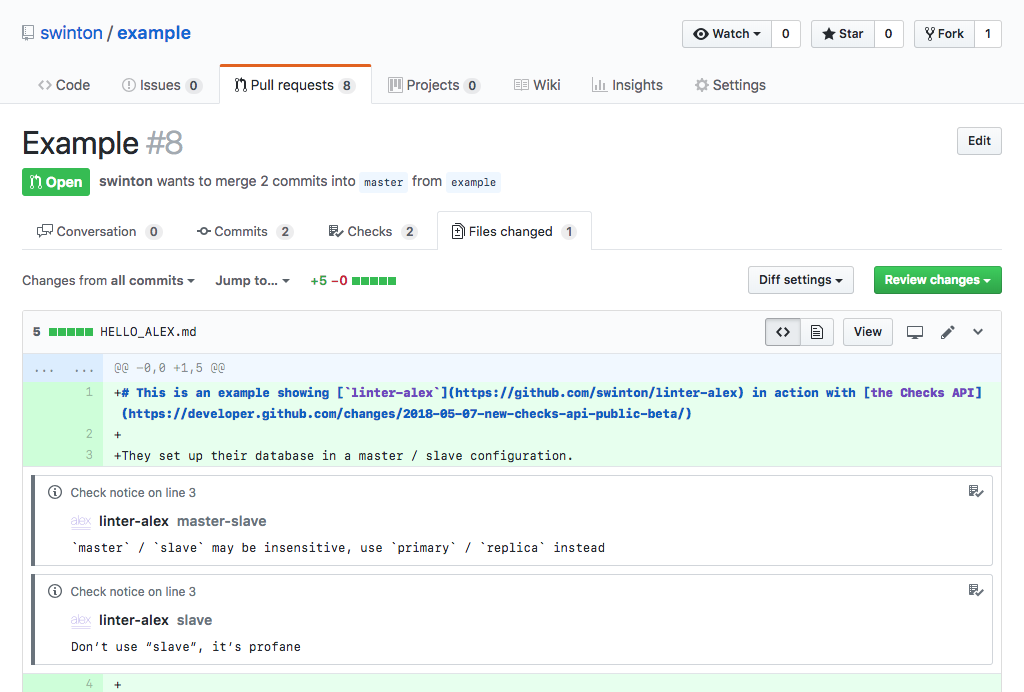Click 'Don't use "slave", it's profane' message
Viewport: 1024px width, 692px height.
pos(186,647)
